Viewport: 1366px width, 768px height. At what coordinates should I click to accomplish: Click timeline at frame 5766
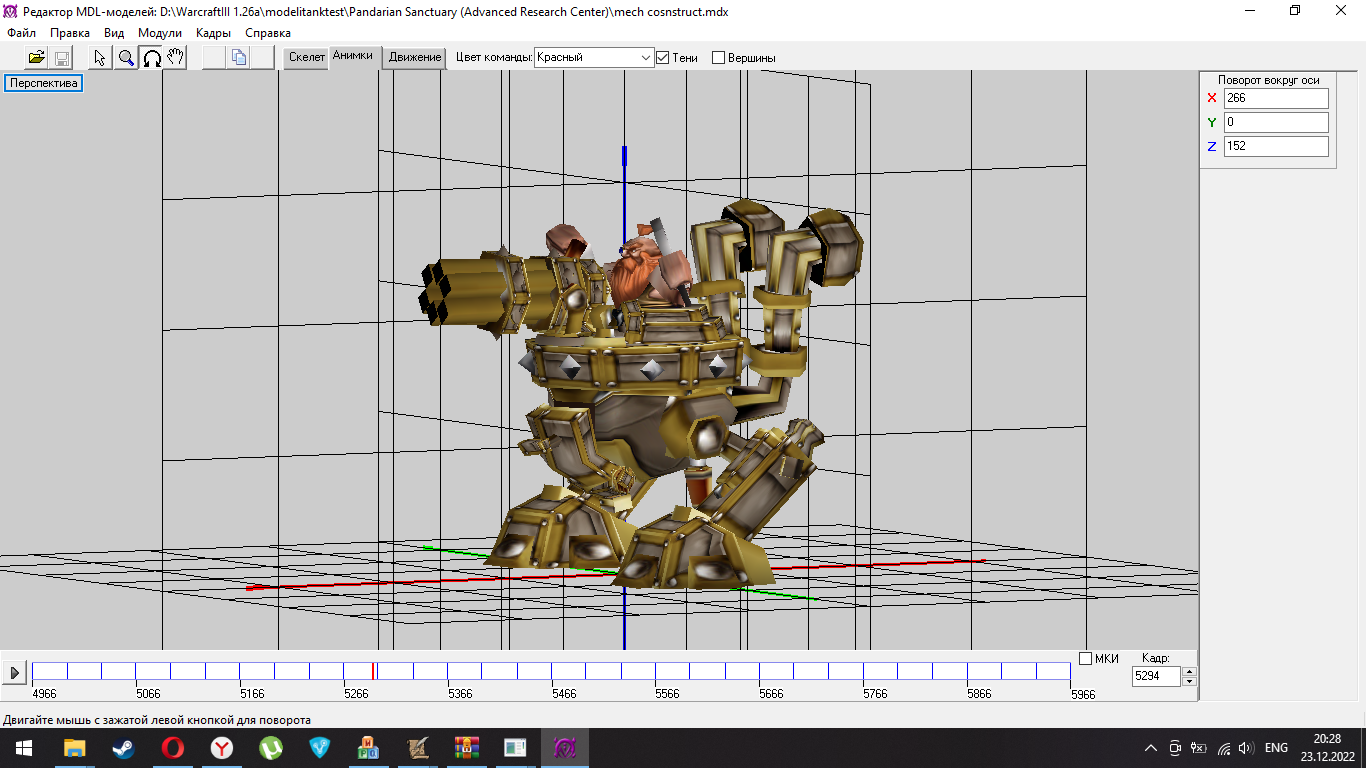[x=863, y=671]
